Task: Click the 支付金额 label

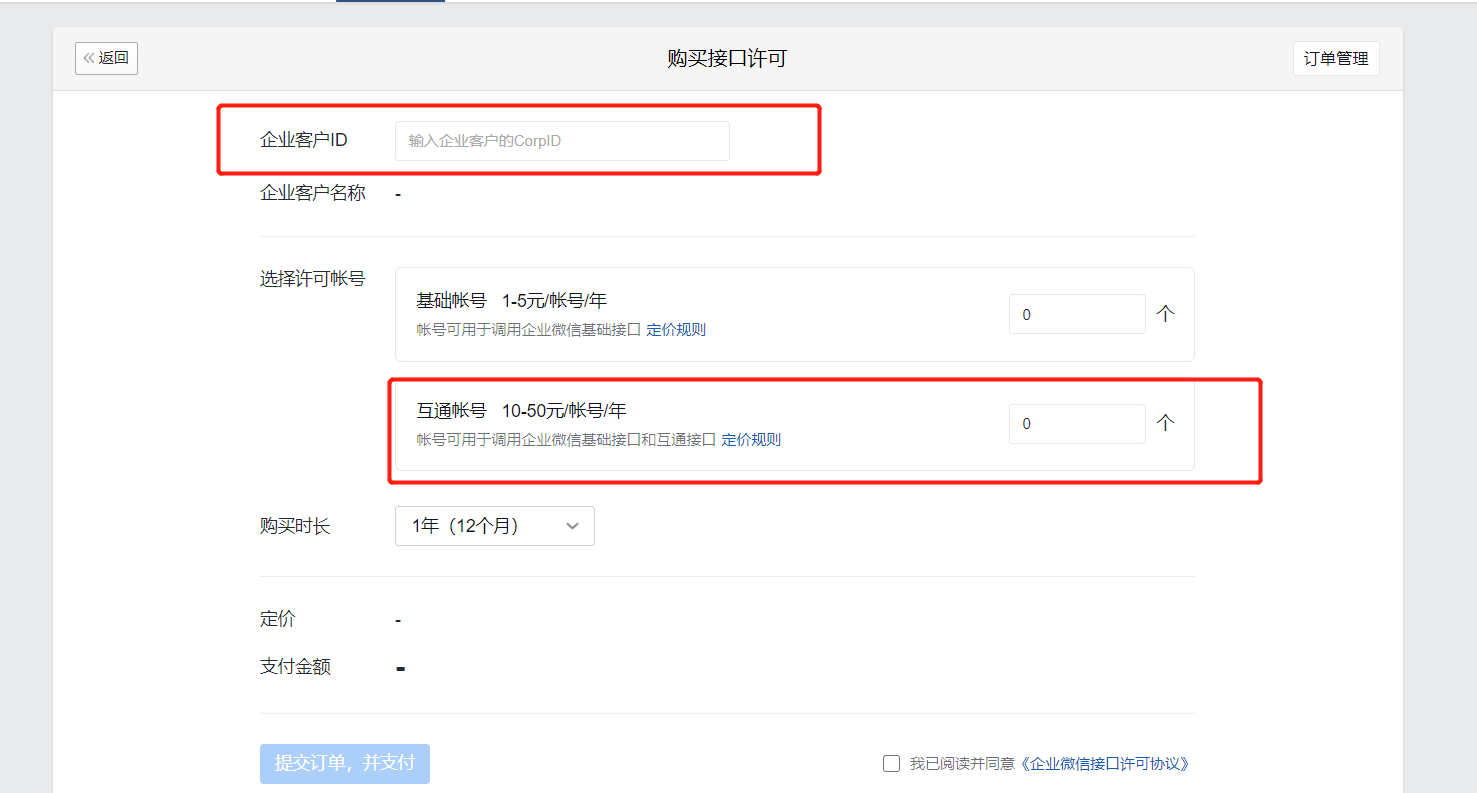Action: (x=295, y=667)
